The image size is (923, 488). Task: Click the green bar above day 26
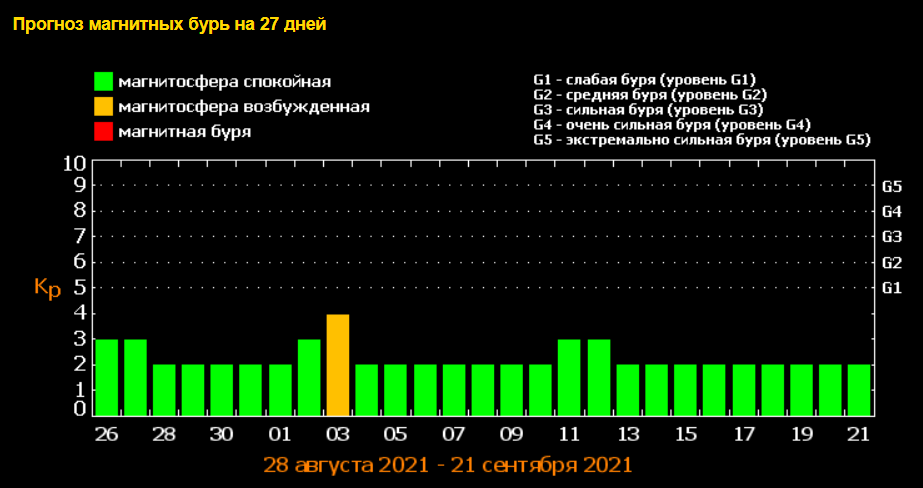pos(106,377)
